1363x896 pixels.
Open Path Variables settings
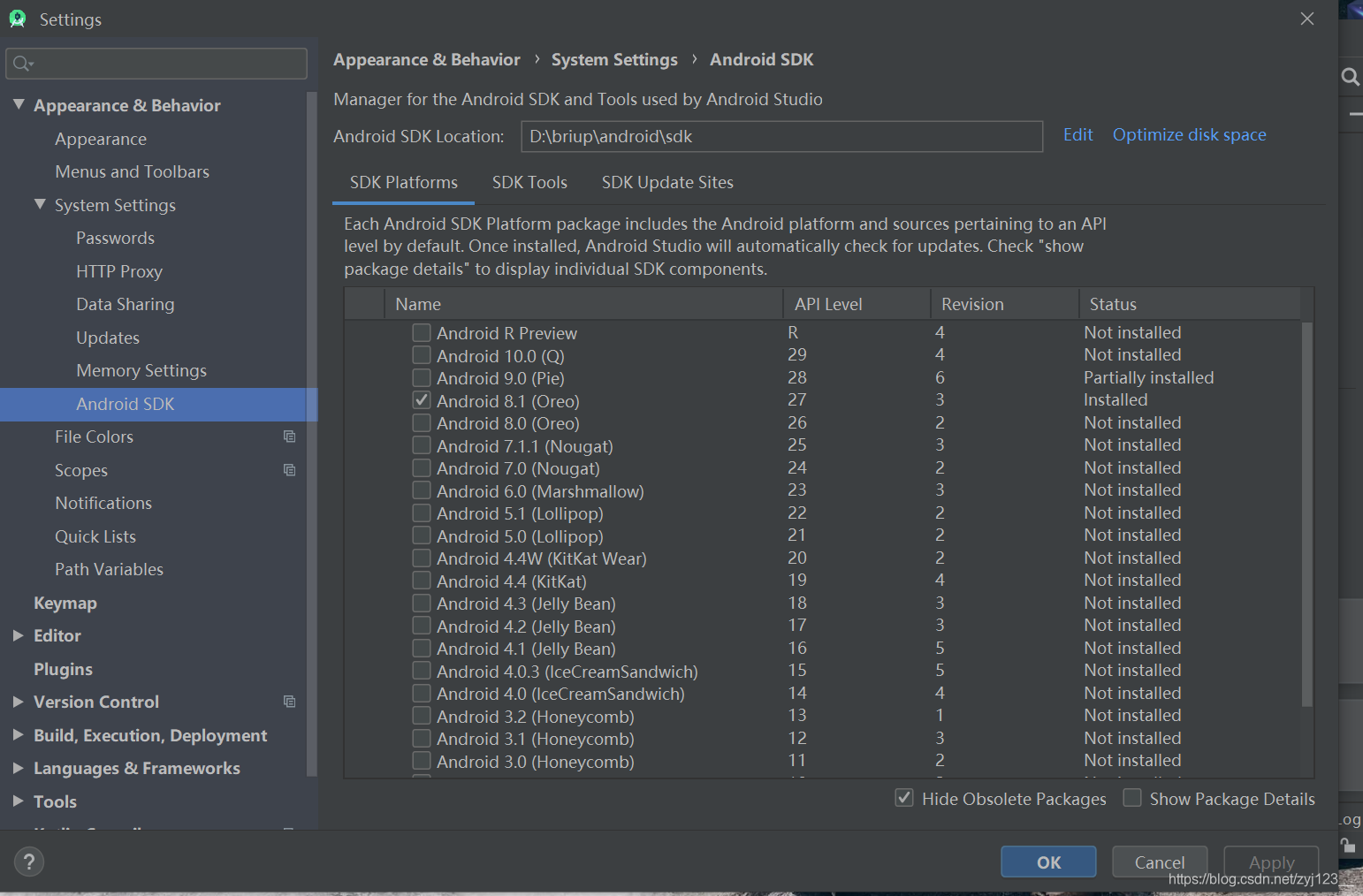click(110, 569)
